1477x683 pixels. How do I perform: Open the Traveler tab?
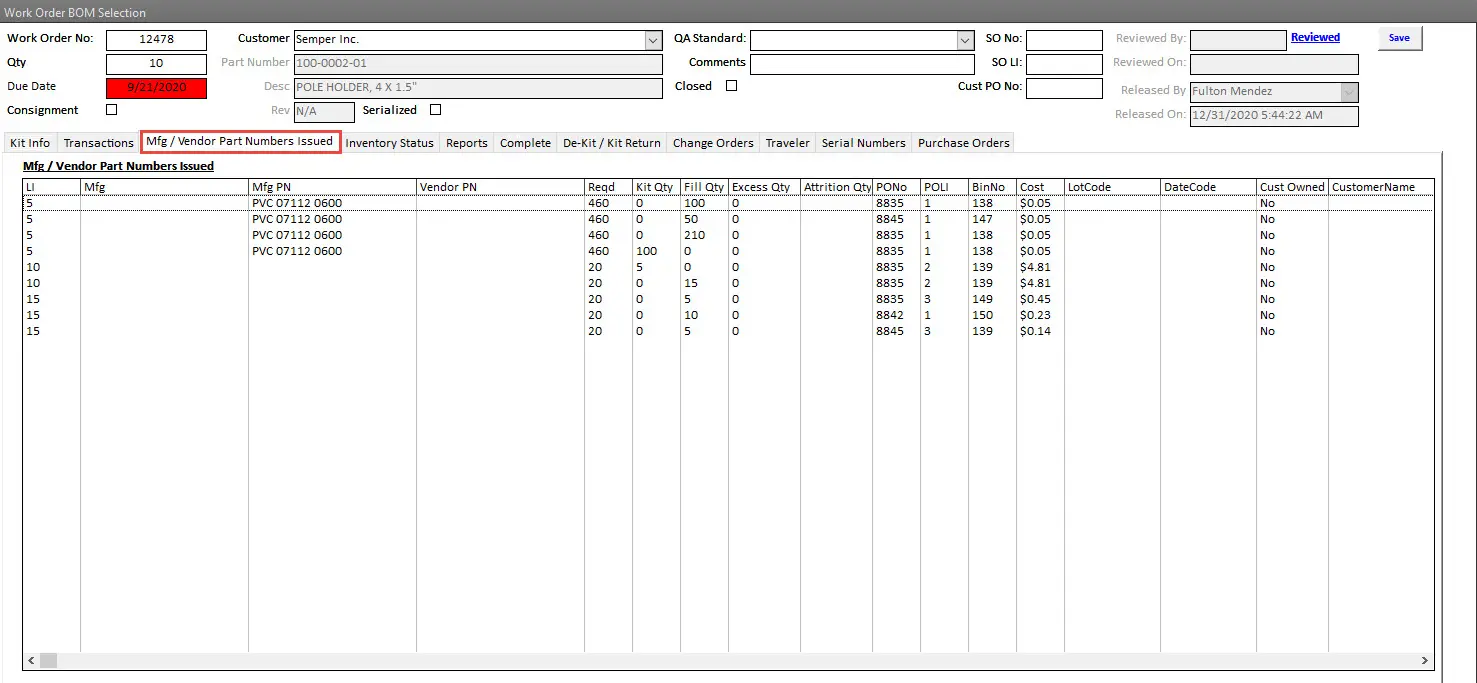(x=787, y=143)
